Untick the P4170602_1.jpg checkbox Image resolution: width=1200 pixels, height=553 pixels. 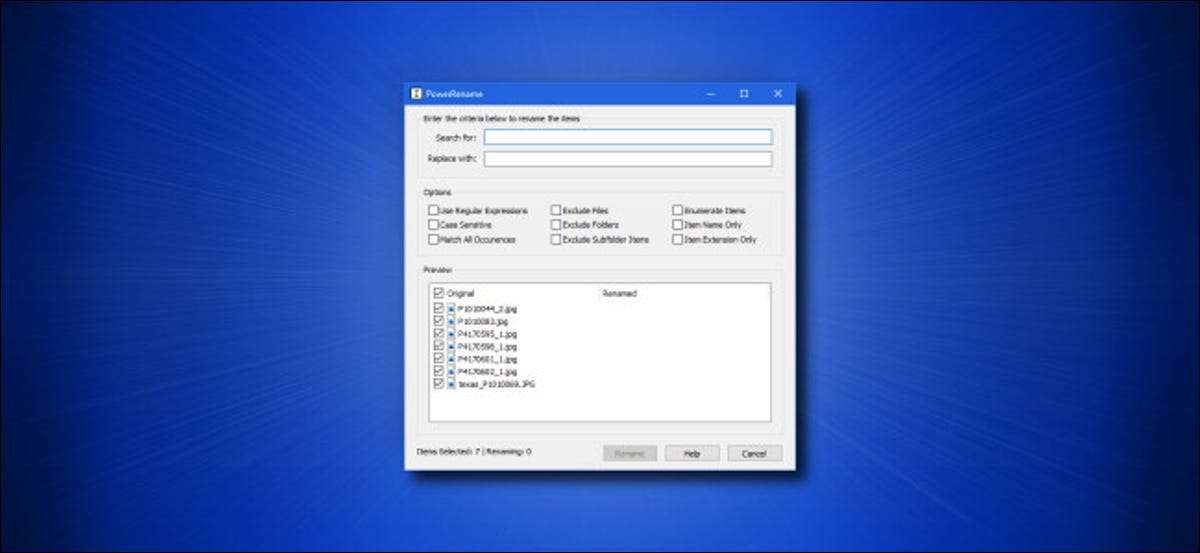point(438,371)
